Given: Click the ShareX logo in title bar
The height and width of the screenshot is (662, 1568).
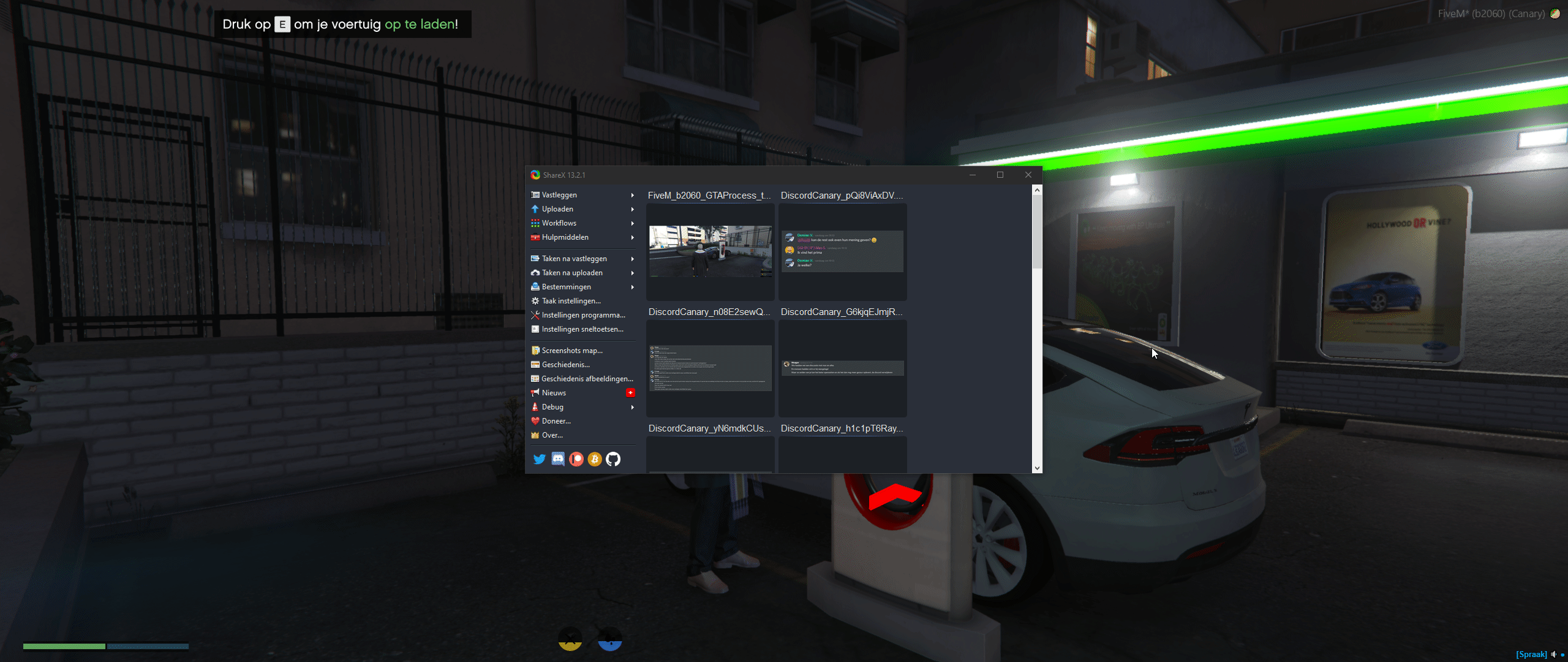Looking at the screenshot, I should point(535,175).
